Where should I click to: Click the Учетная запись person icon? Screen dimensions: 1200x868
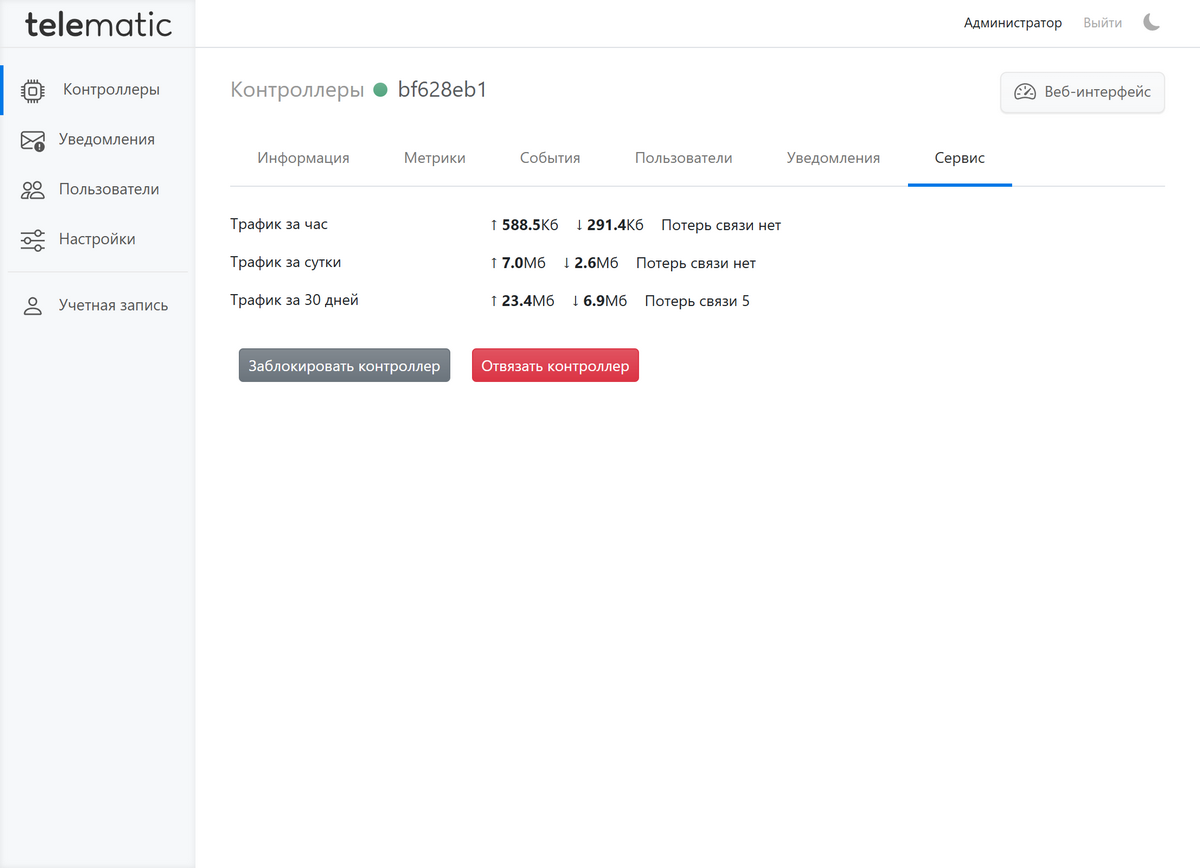[x=33, y=306]
